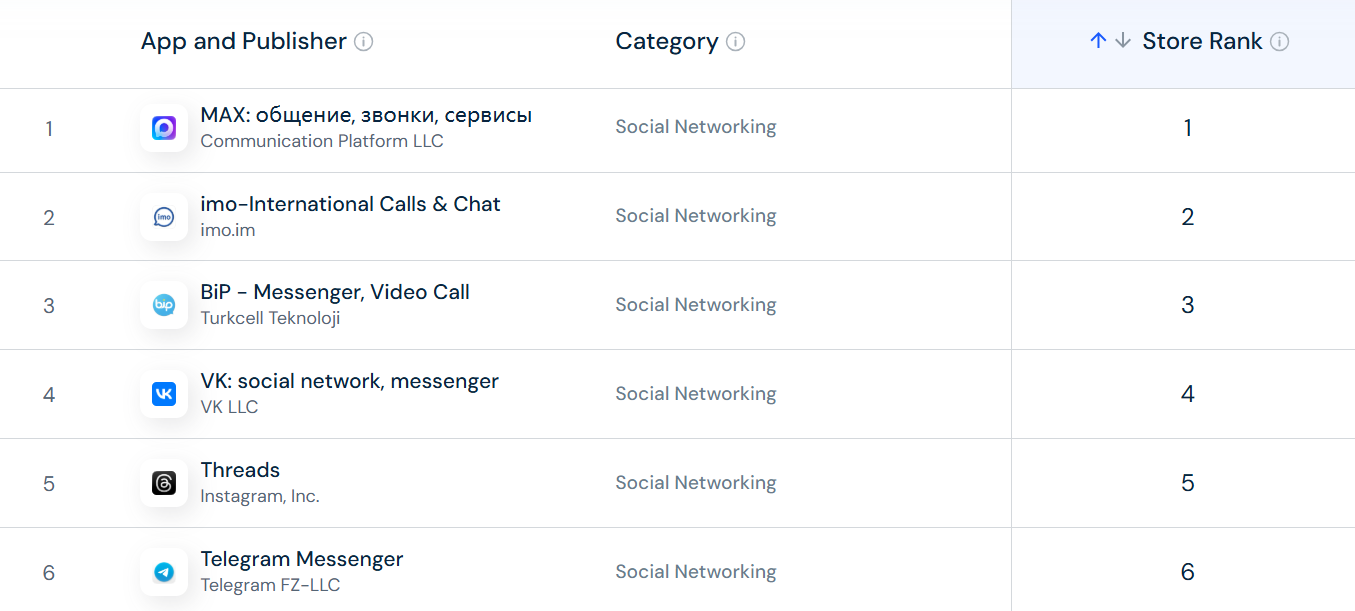Viewport: 1355px width, 611px height.
Task: Open publisher Communication Platform LLC
Action: pyautogui.click(x=321, y=141)
